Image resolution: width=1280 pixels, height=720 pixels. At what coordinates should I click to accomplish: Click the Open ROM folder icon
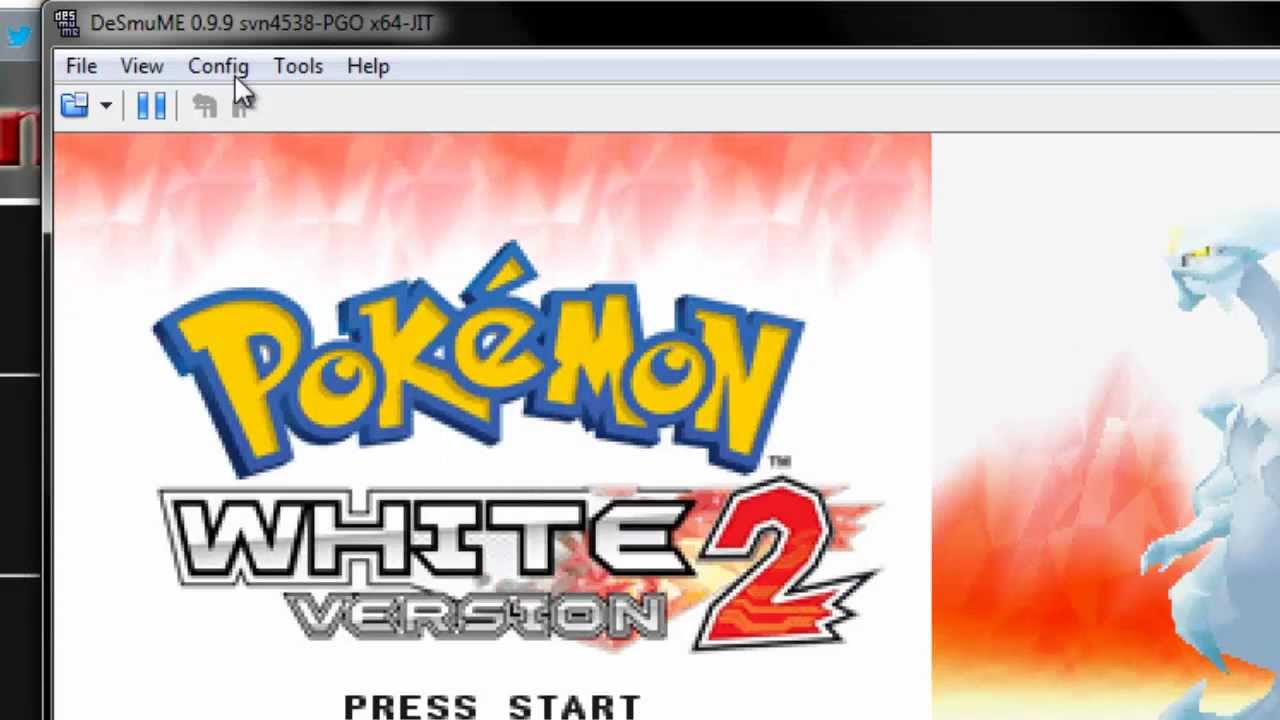click(x=75, y=105)
